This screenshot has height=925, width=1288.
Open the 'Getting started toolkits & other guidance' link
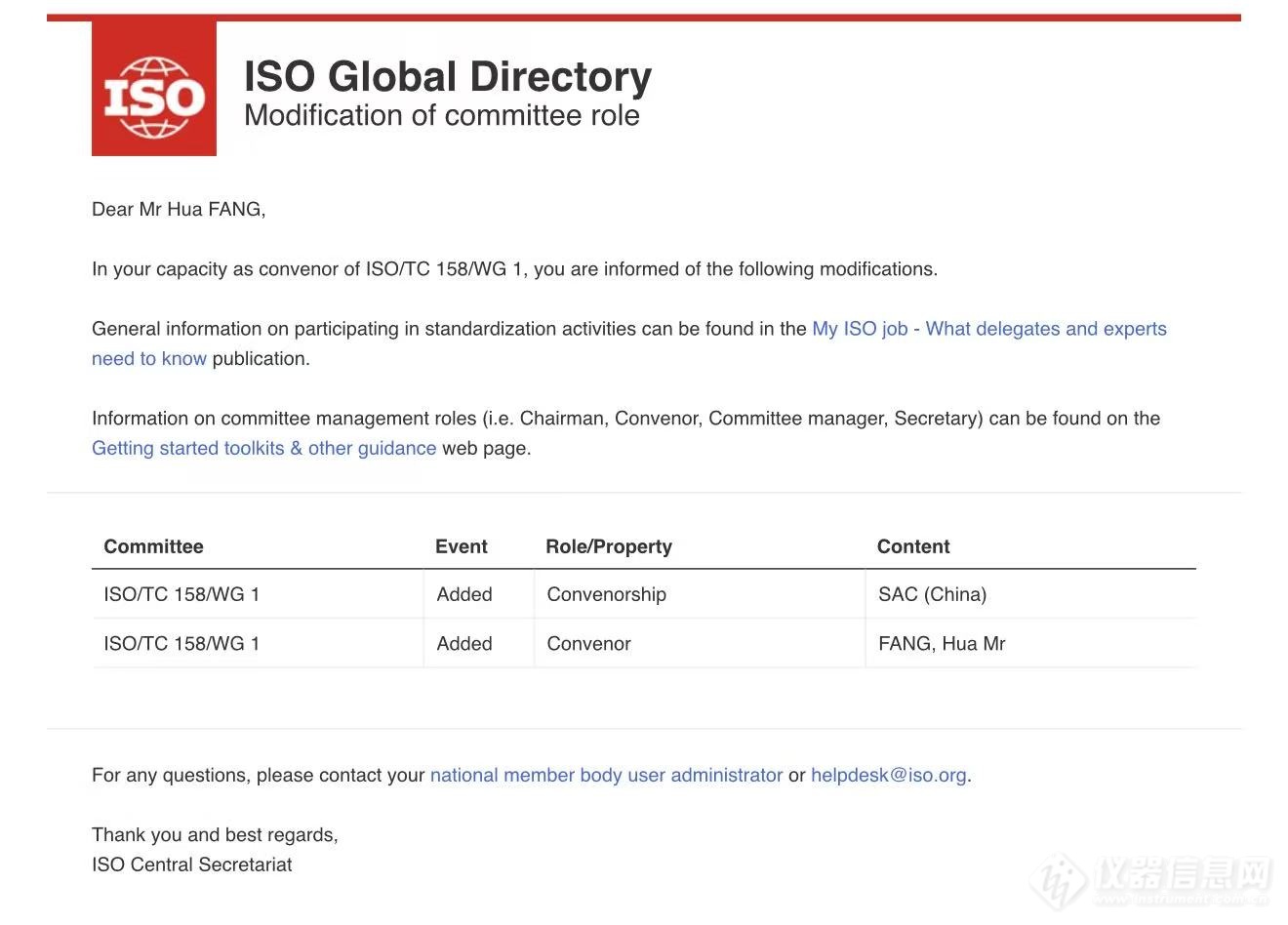263,448
